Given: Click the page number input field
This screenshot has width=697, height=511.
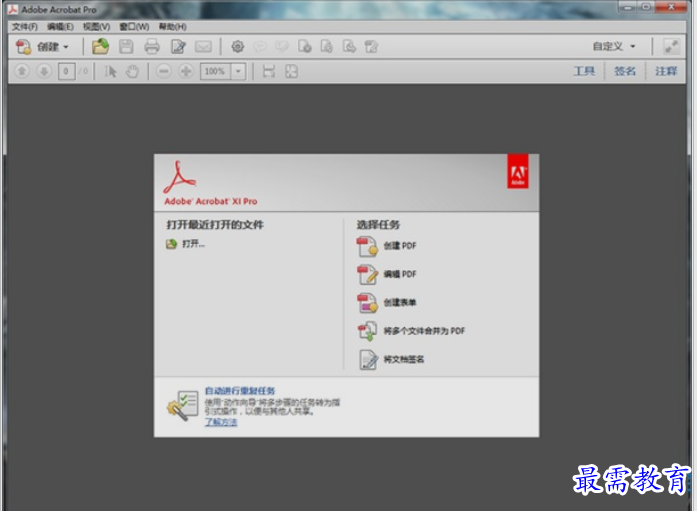Looking at the screenshot, I should click(66, 71).
